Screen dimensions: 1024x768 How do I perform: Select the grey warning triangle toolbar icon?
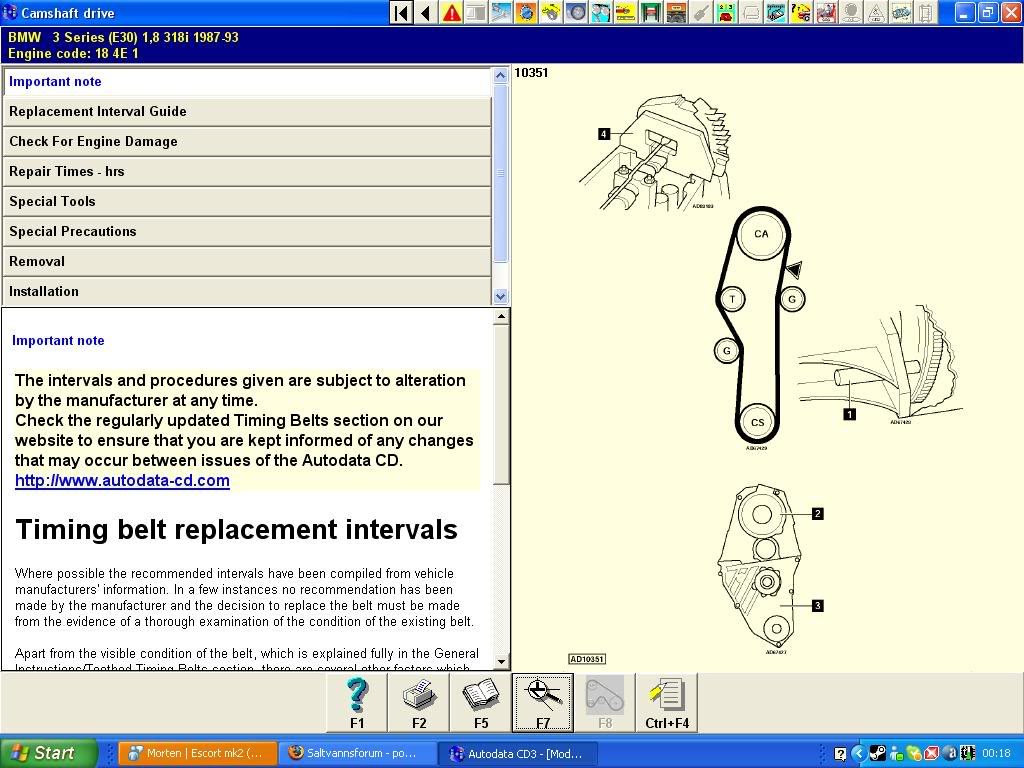pos(876,12)
